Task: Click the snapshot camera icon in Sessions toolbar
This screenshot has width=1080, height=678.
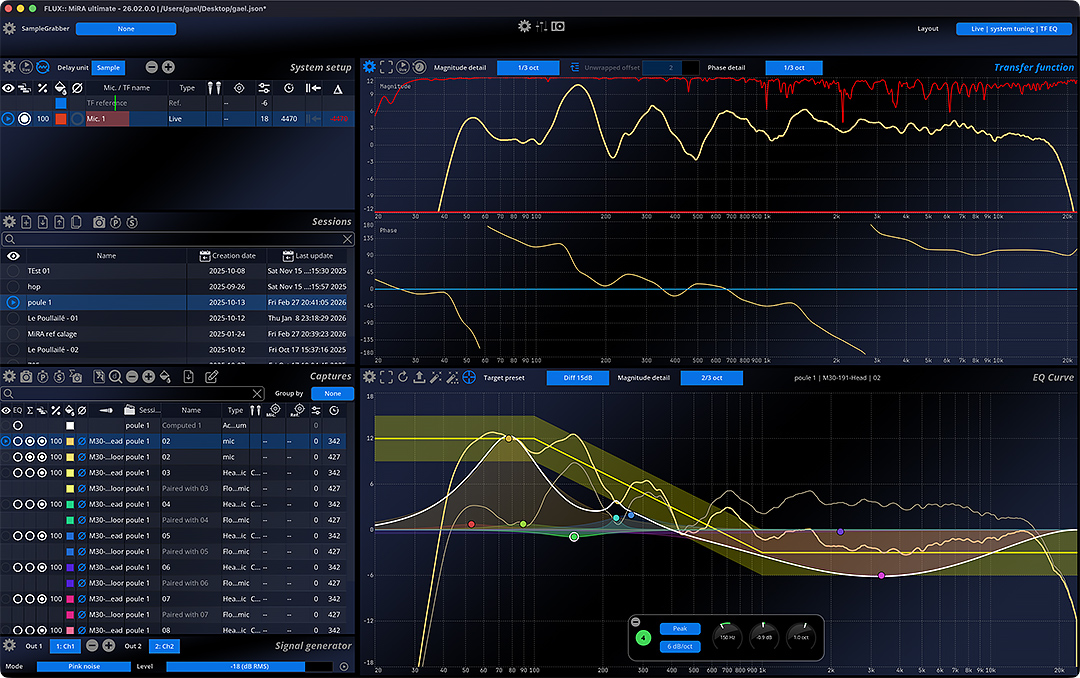Action: pos(99,222)
